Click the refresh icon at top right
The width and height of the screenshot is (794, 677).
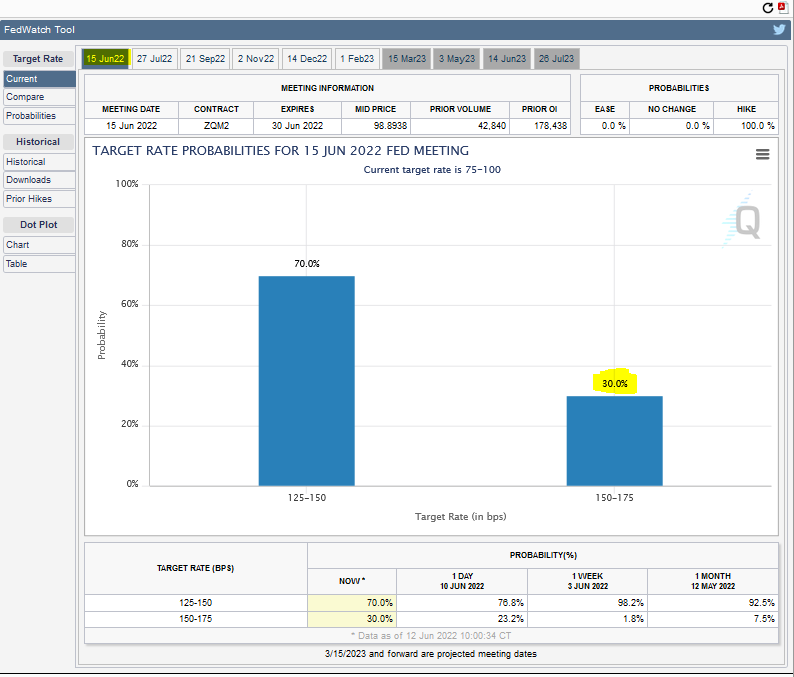pos(768,8)
